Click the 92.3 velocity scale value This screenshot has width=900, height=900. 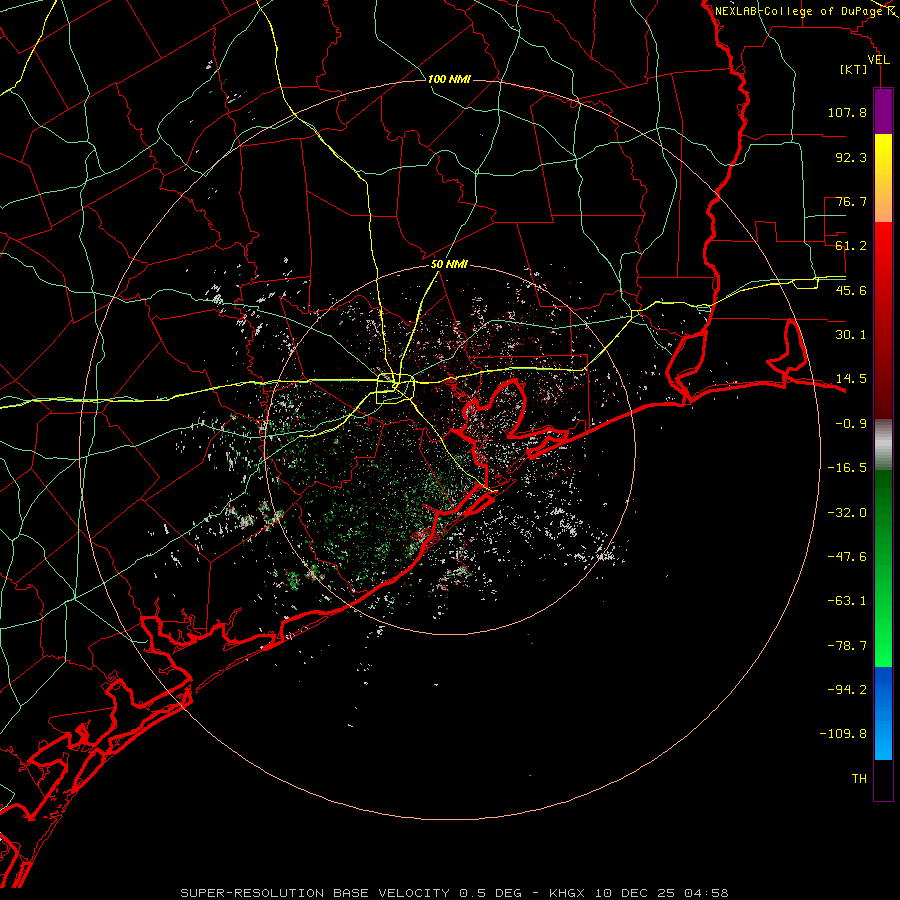click(851, 157)
